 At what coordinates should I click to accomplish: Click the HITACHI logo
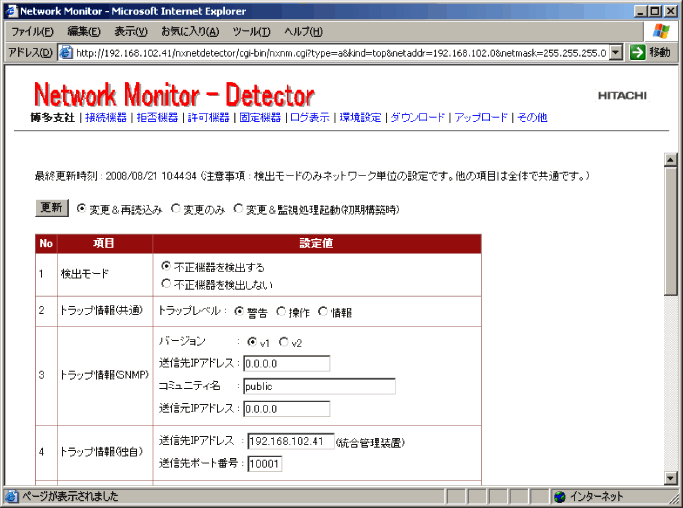pyautogui.click(x=622, y=96)
